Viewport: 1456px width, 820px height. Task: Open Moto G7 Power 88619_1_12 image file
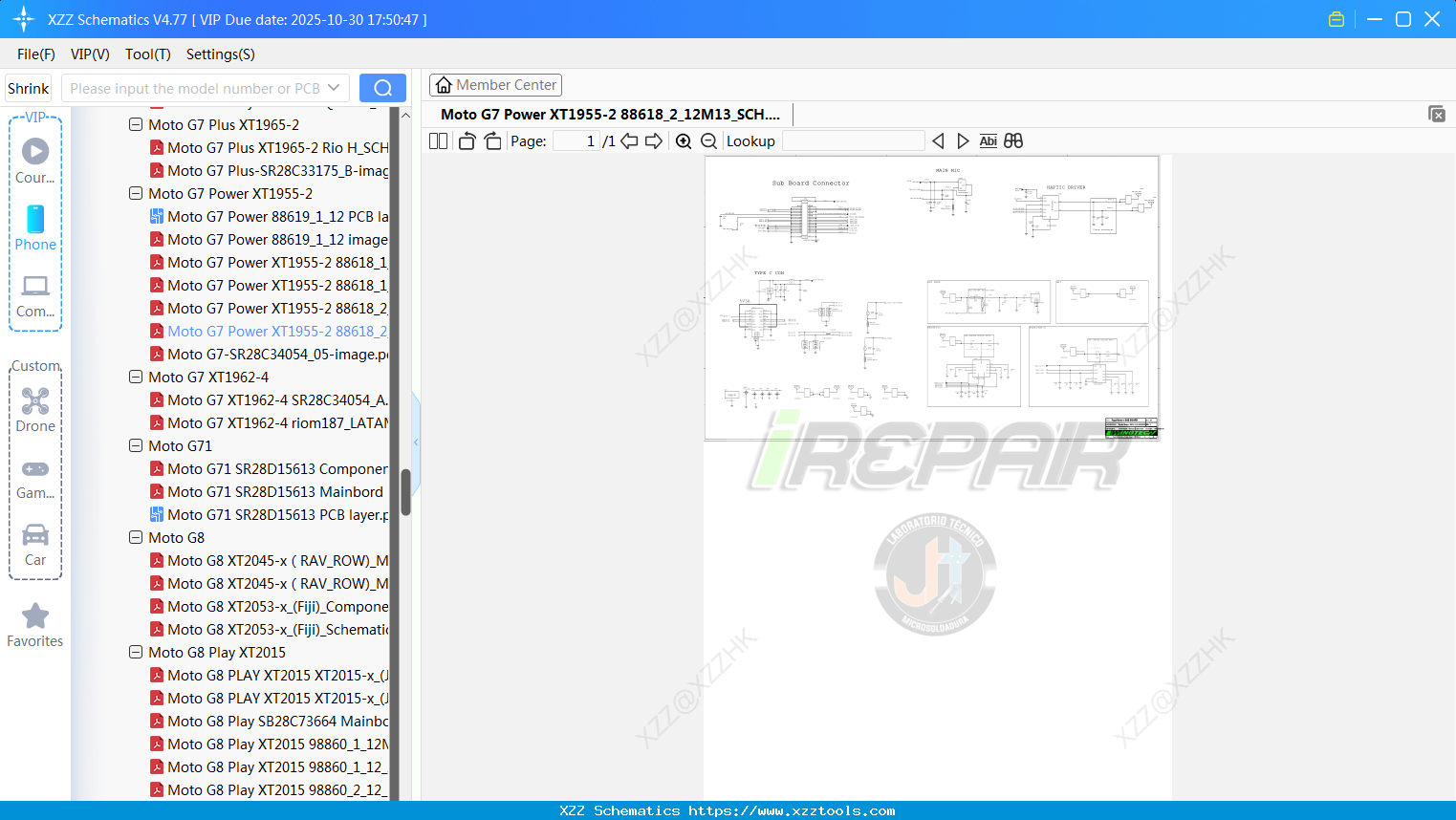point(277,240)
